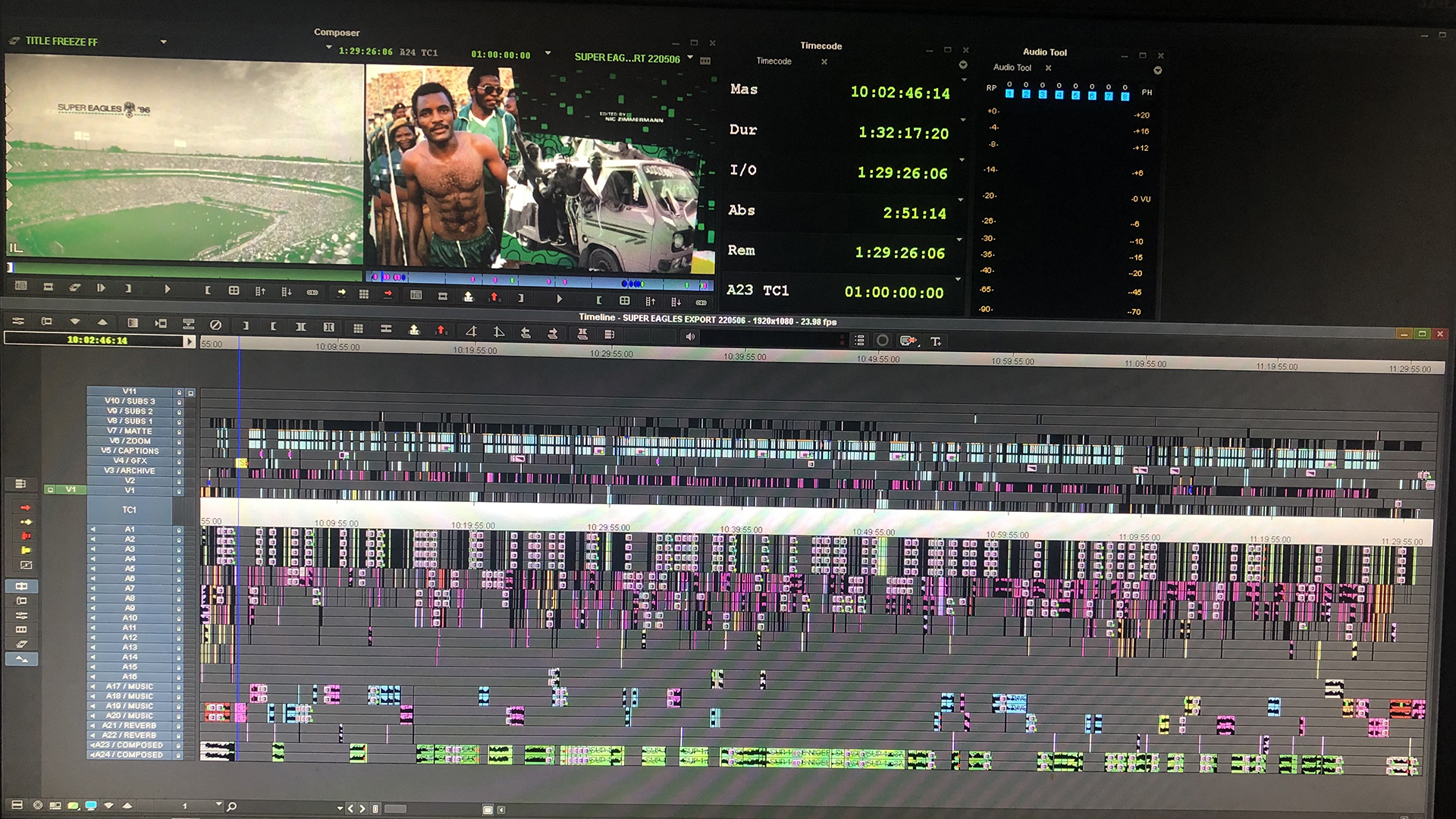
Task: Toggle channel 1 in Audio Tool meters
Action: 1009,93
